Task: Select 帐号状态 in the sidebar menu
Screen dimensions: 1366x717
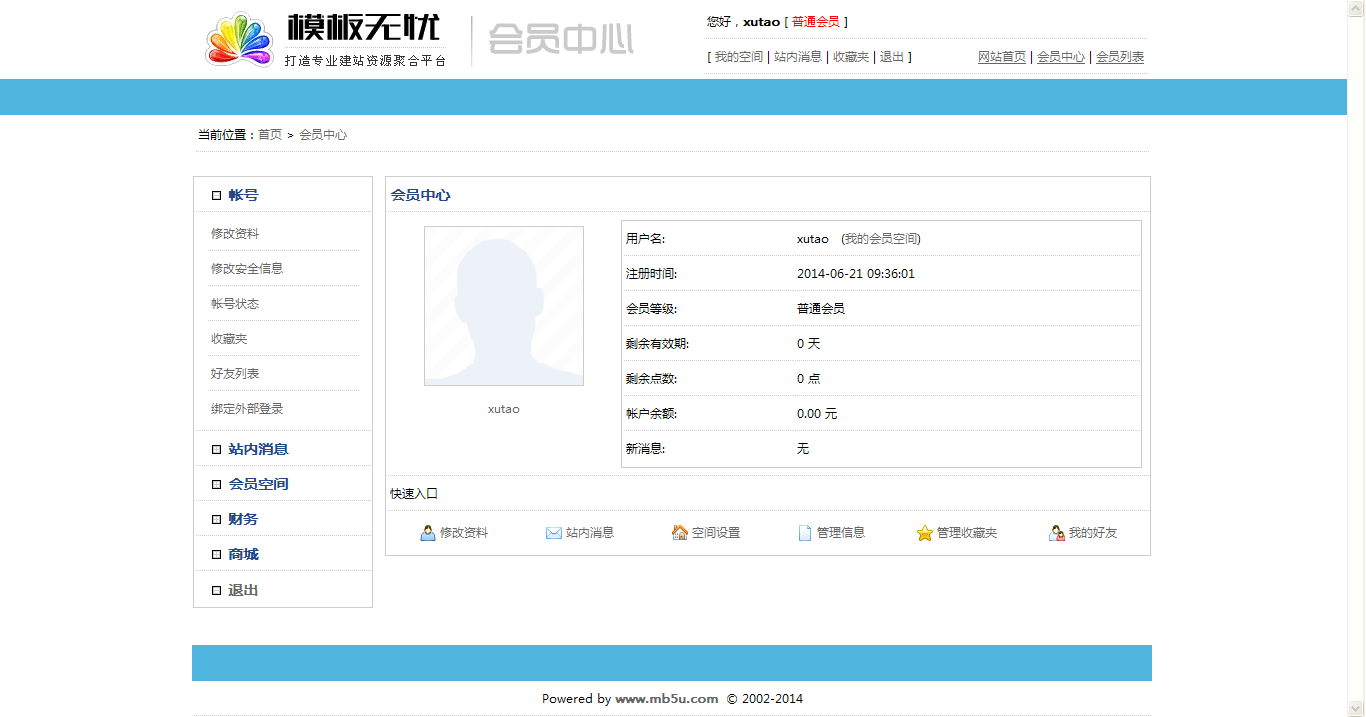Action: pos(235,303)
